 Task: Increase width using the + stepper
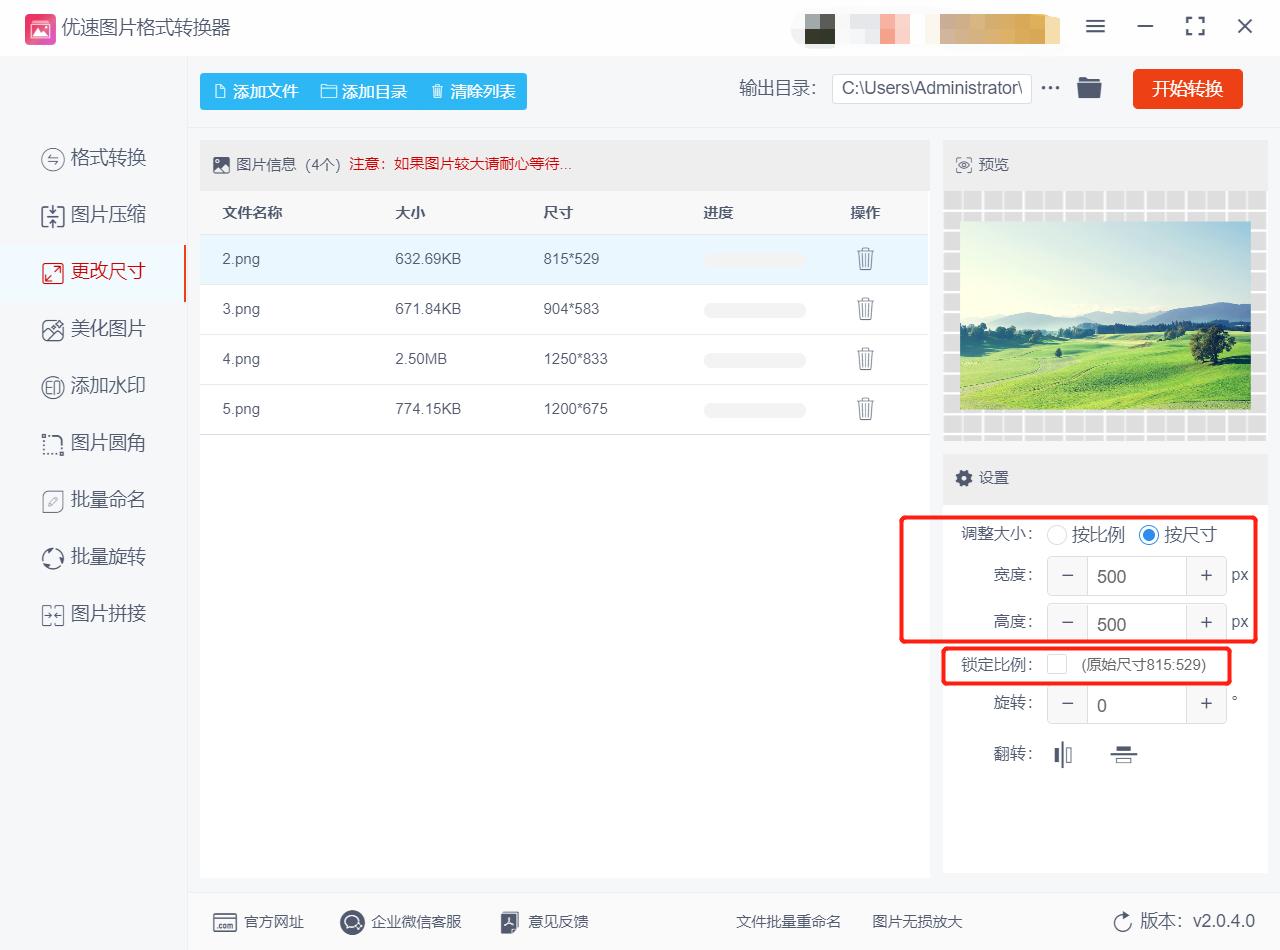(x=1206, y=576)
